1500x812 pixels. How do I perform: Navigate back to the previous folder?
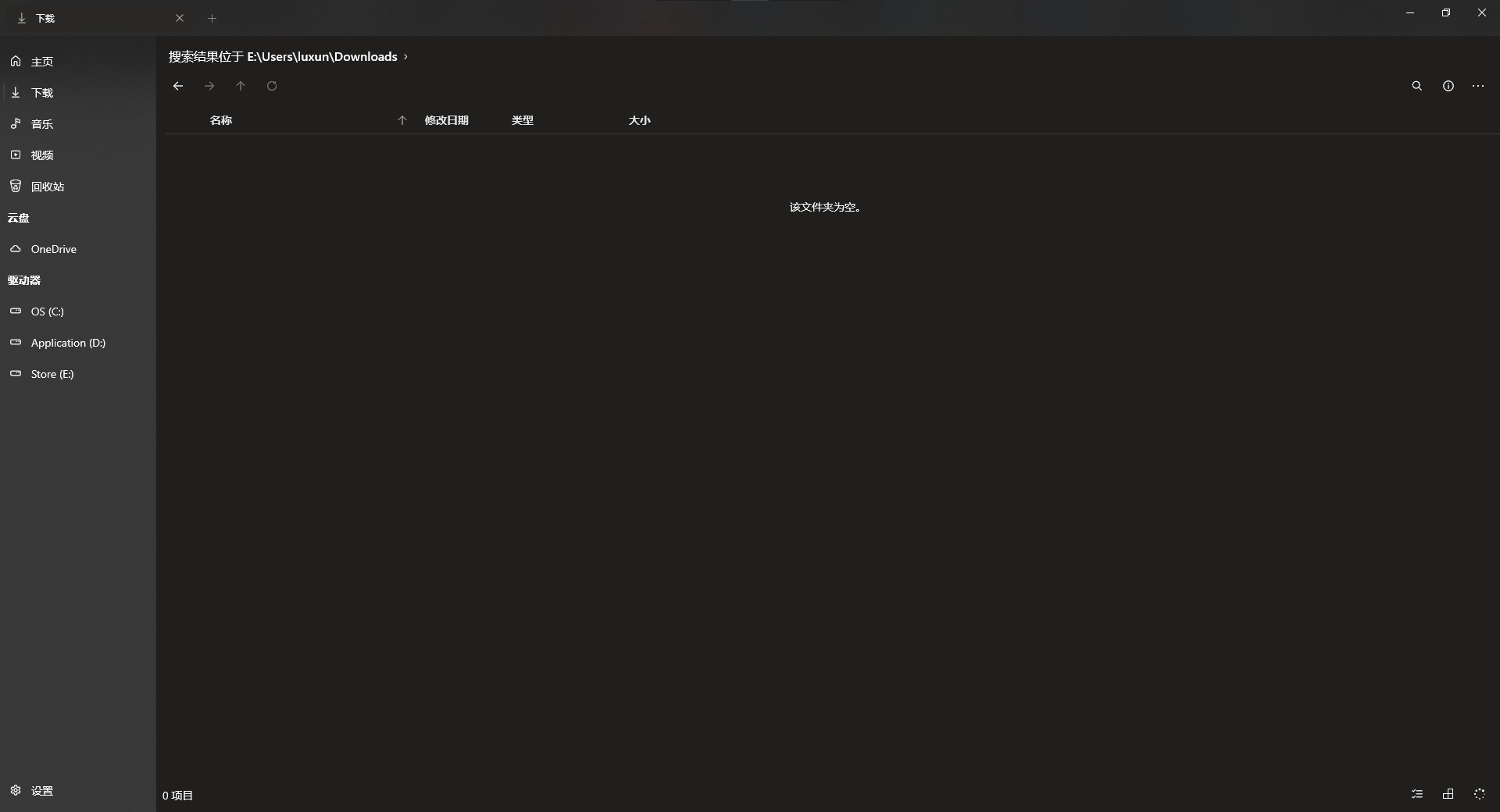tap(177, 86)
